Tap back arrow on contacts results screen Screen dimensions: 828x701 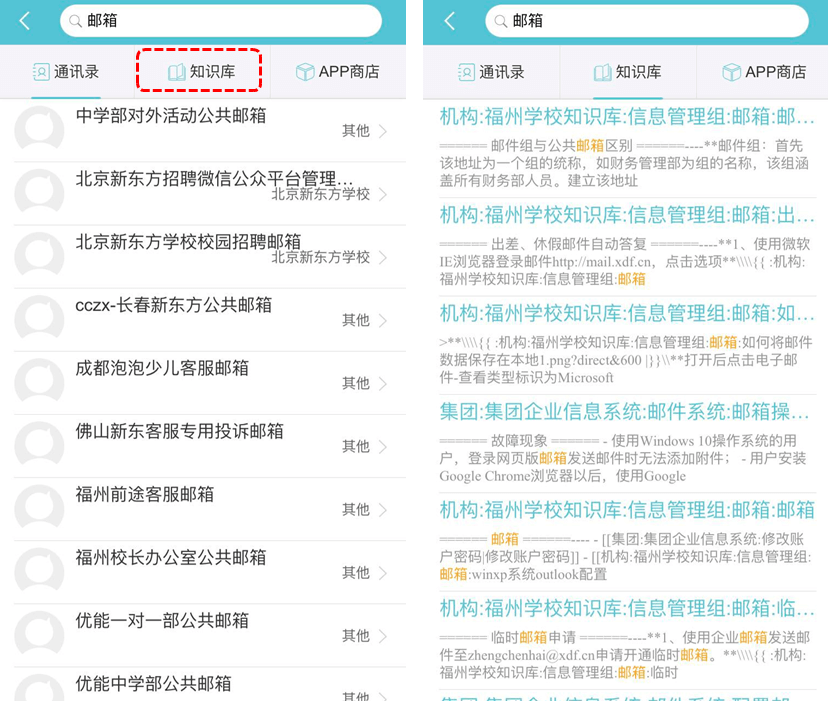pyautogui.click(x=24, y=21)
